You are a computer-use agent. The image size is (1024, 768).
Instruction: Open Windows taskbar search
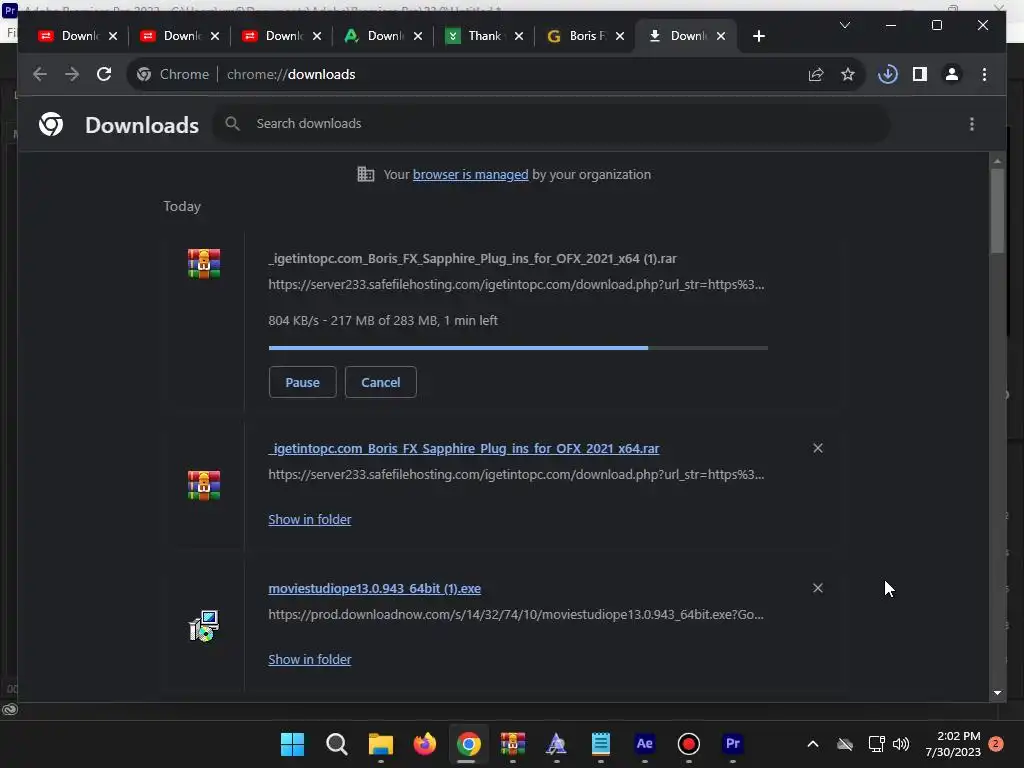click(336, 744)
